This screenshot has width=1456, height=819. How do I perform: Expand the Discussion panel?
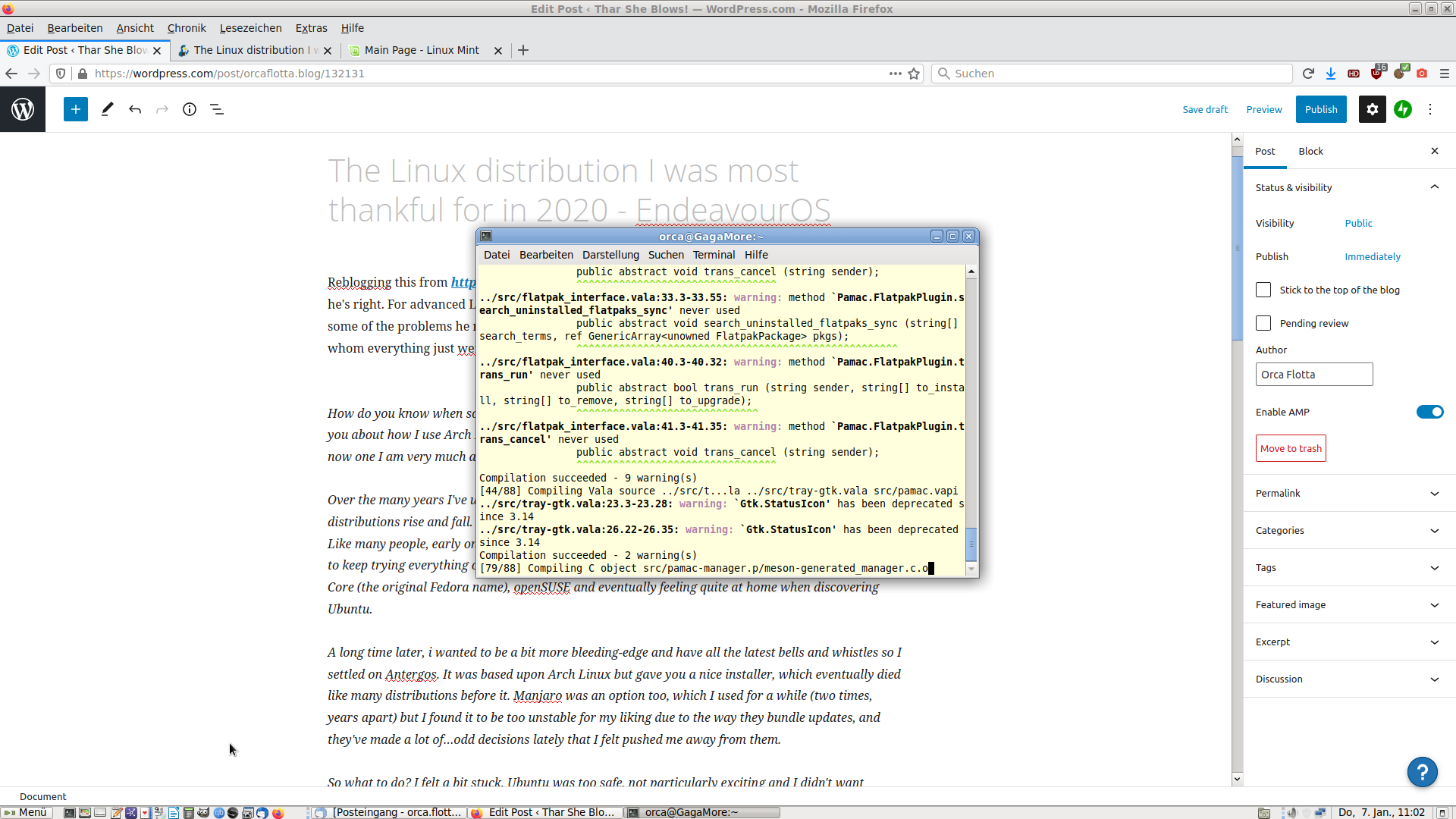pos(1349,679)
